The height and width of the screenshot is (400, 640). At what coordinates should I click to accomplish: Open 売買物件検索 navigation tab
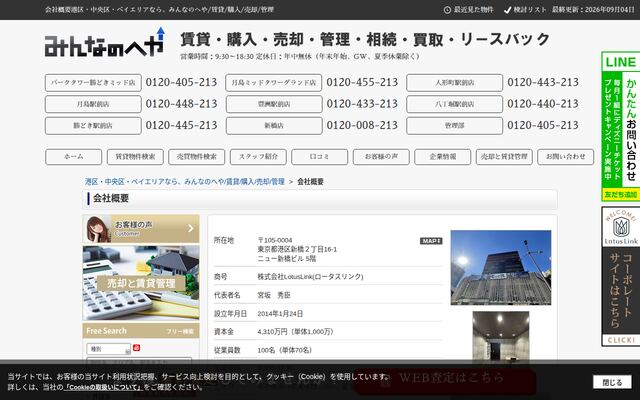coord(196,157)
